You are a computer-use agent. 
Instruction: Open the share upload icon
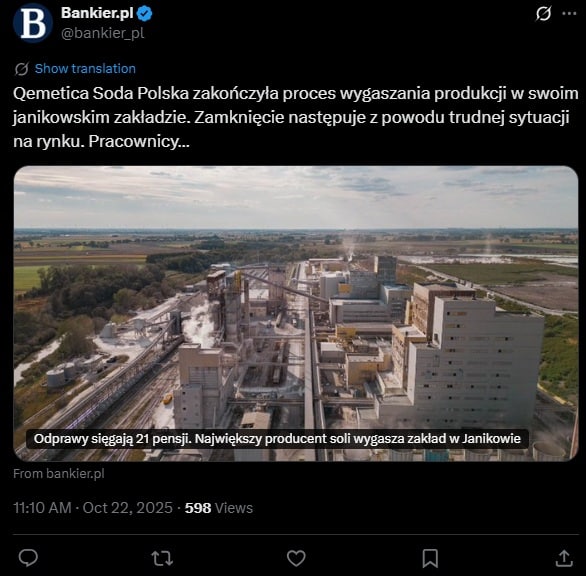564,558
